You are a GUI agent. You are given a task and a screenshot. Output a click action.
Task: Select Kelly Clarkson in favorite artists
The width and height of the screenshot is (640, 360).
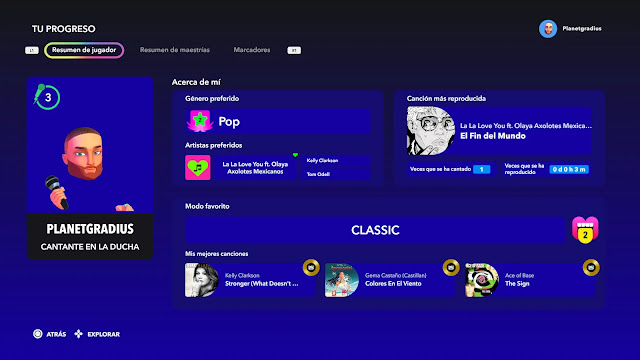point(336,161)
